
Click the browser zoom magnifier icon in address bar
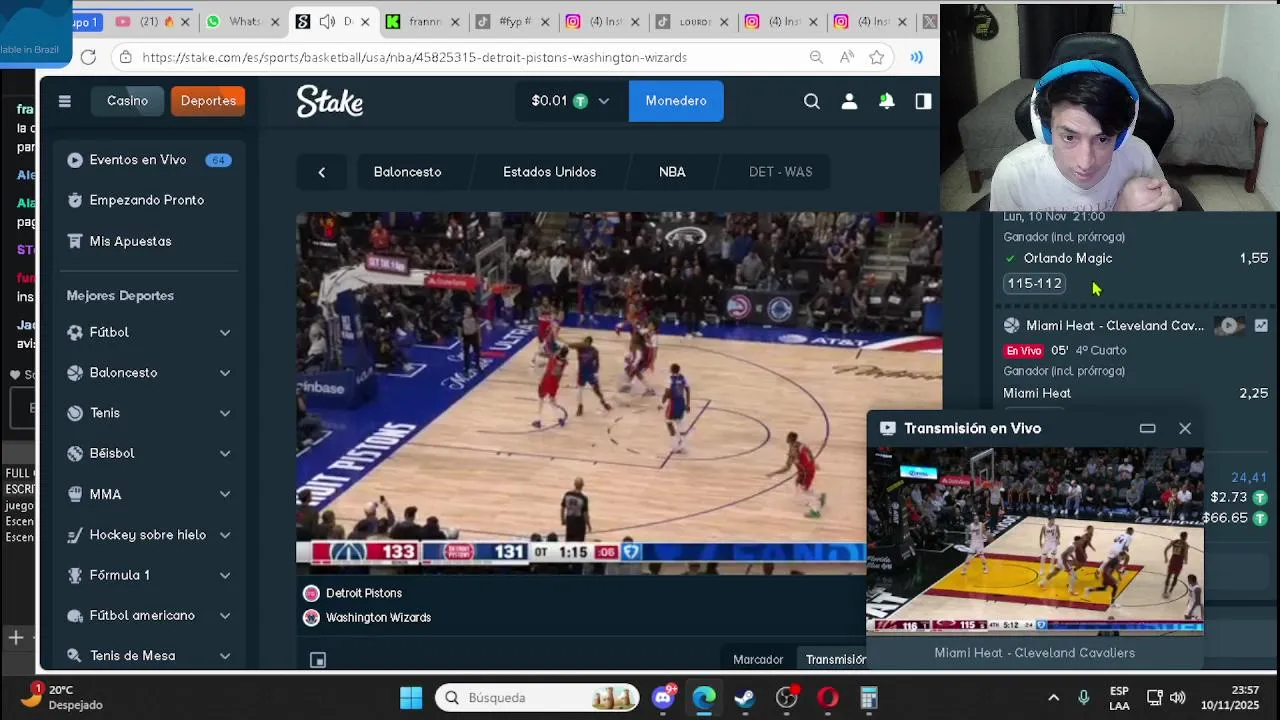[817, 57]
